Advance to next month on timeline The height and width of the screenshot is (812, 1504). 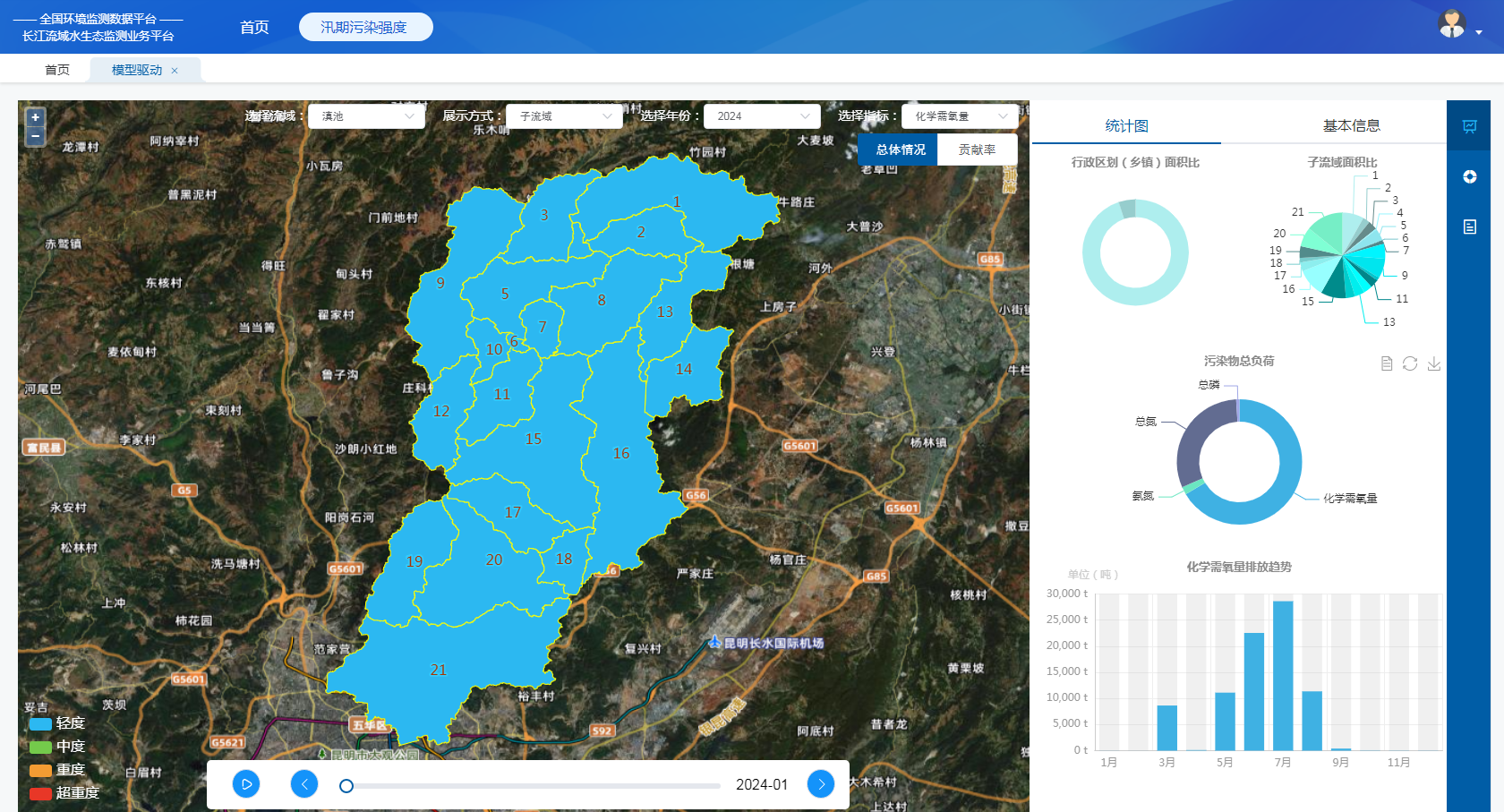click(x=821, y=784)
